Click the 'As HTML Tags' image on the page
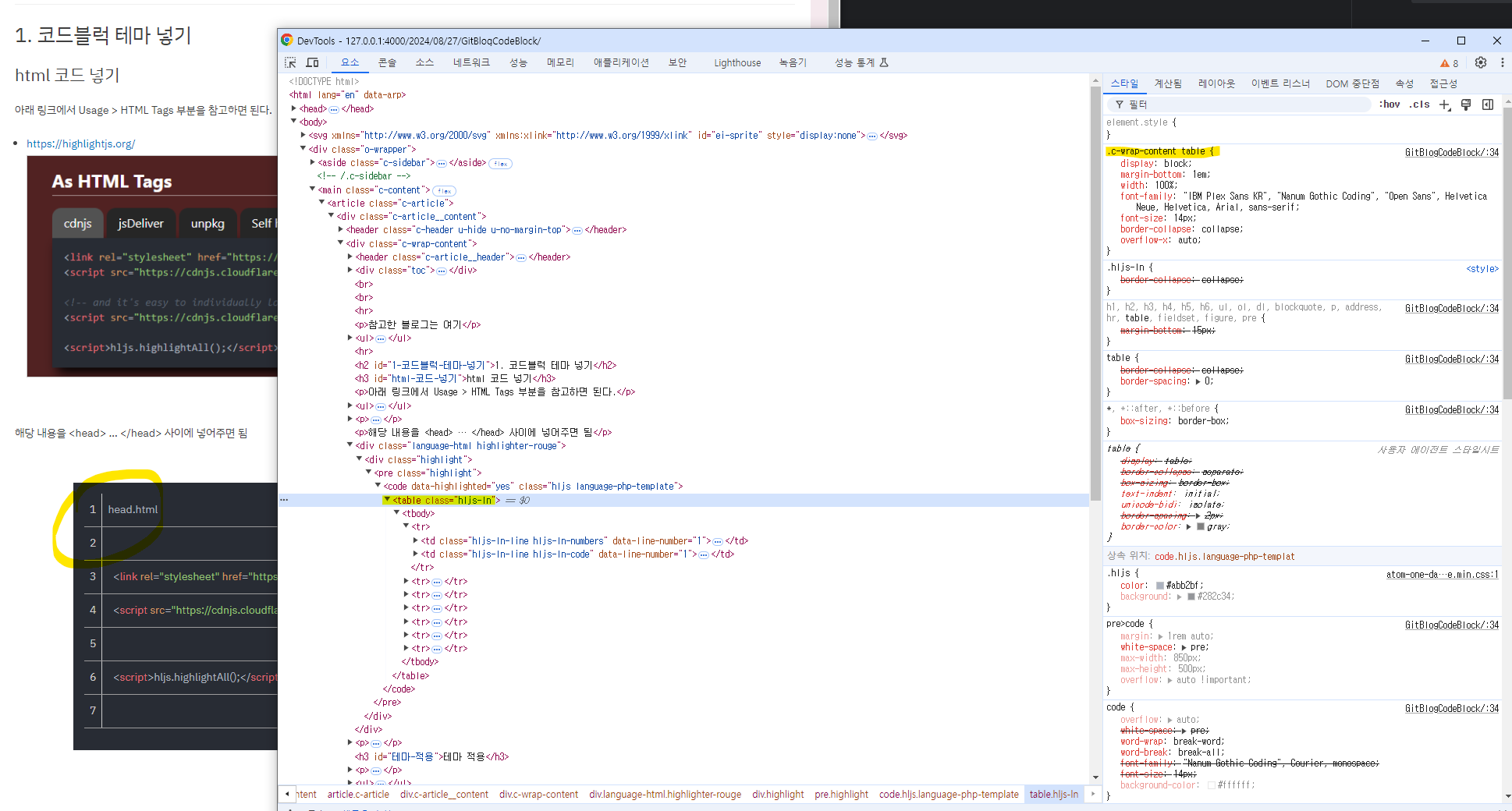Viewport: 1512px width, 811px height. point(152,266)
